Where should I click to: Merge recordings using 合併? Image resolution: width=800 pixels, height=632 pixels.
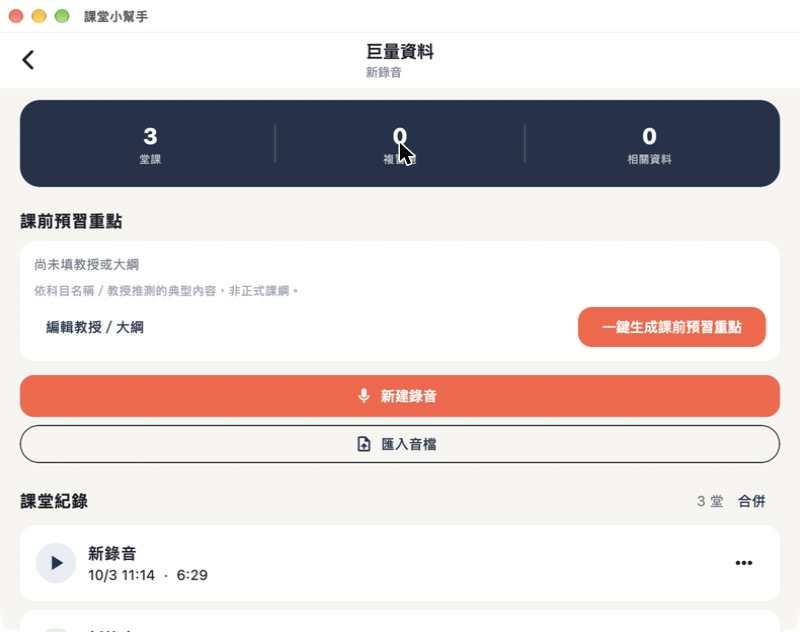click(x=752, y=501)
